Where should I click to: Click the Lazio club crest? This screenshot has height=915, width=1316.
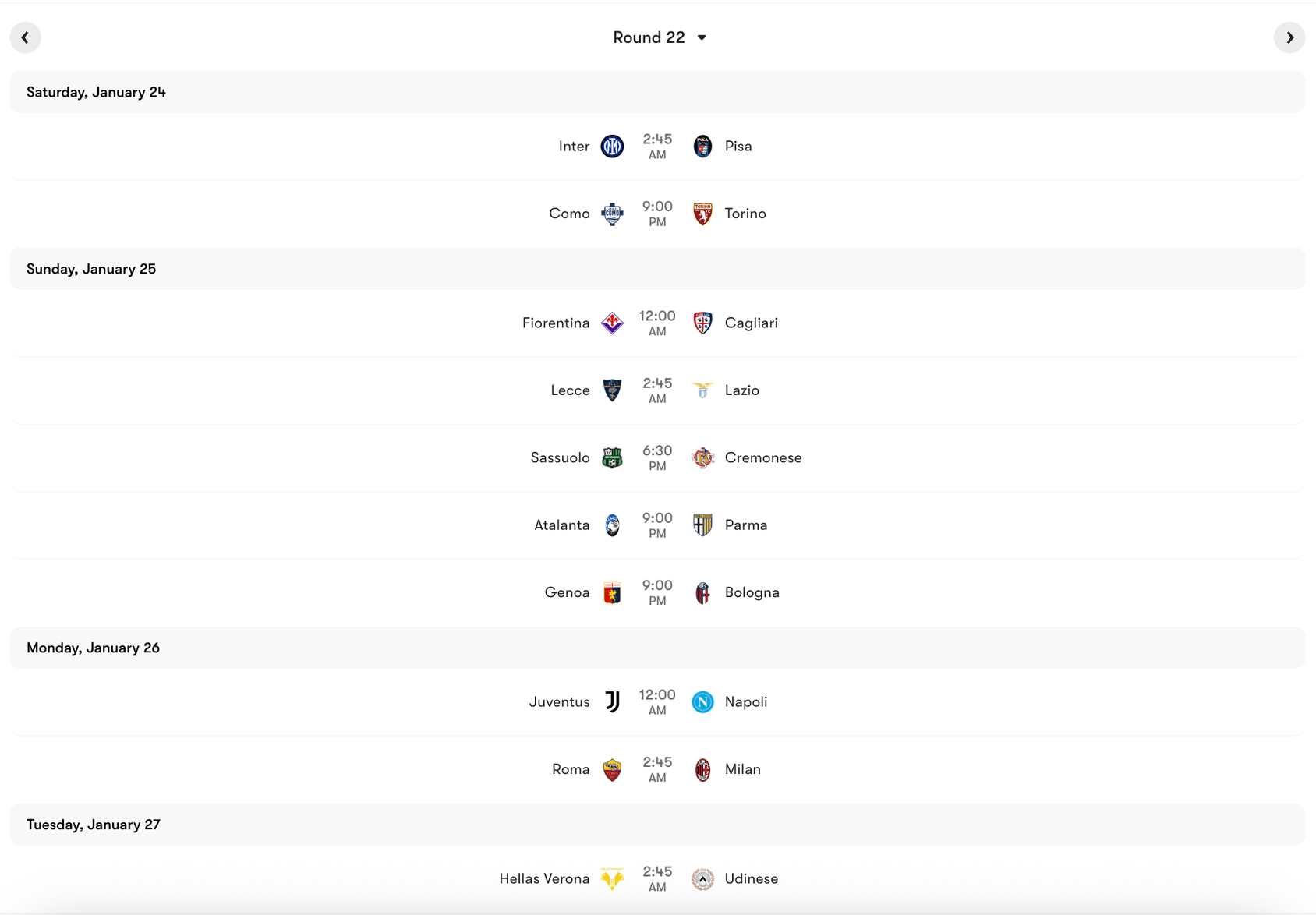point(702,390)
